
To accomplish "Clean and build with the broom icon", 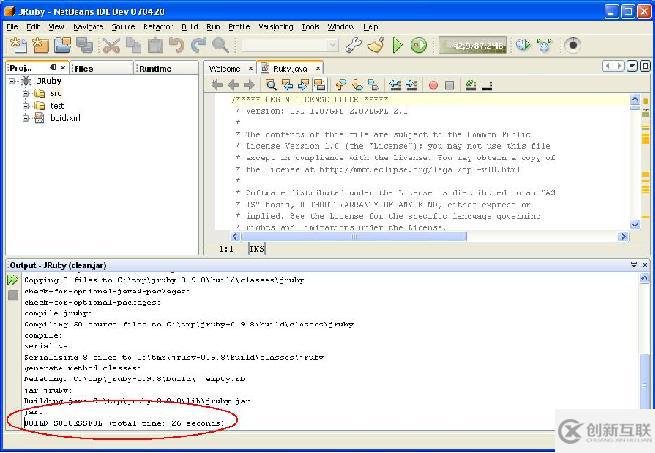I will [x=376, y=45].
